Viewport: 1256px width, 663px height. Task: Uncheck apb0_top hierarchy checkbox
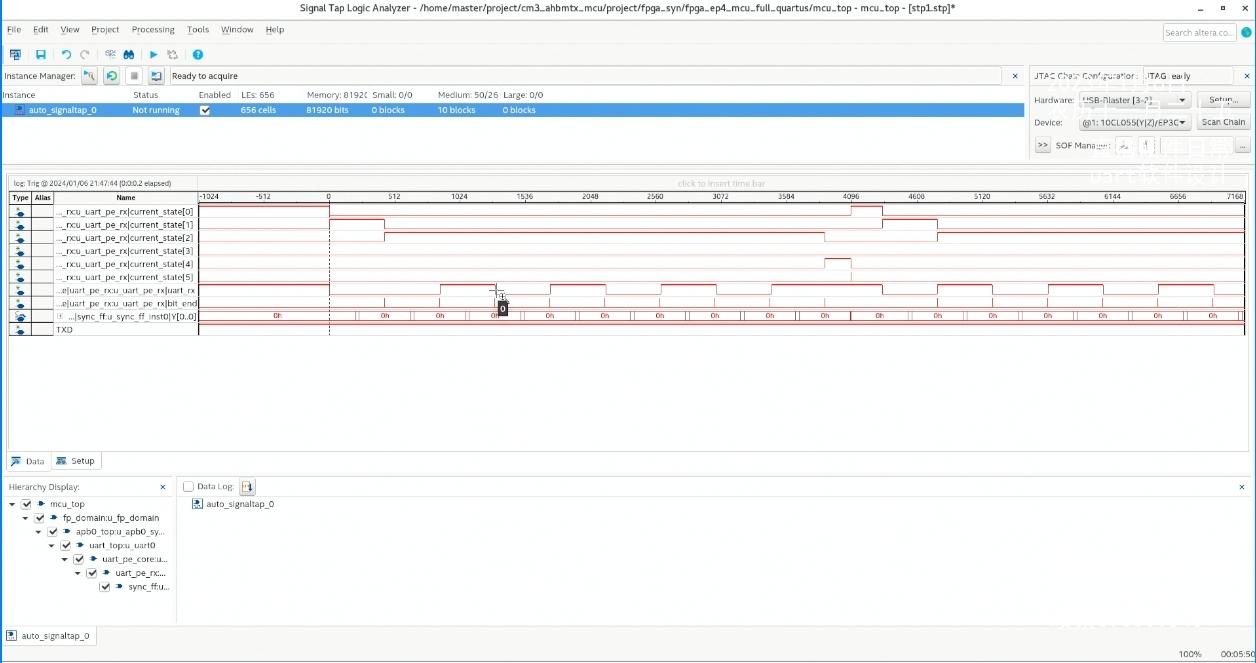[52, 532]
